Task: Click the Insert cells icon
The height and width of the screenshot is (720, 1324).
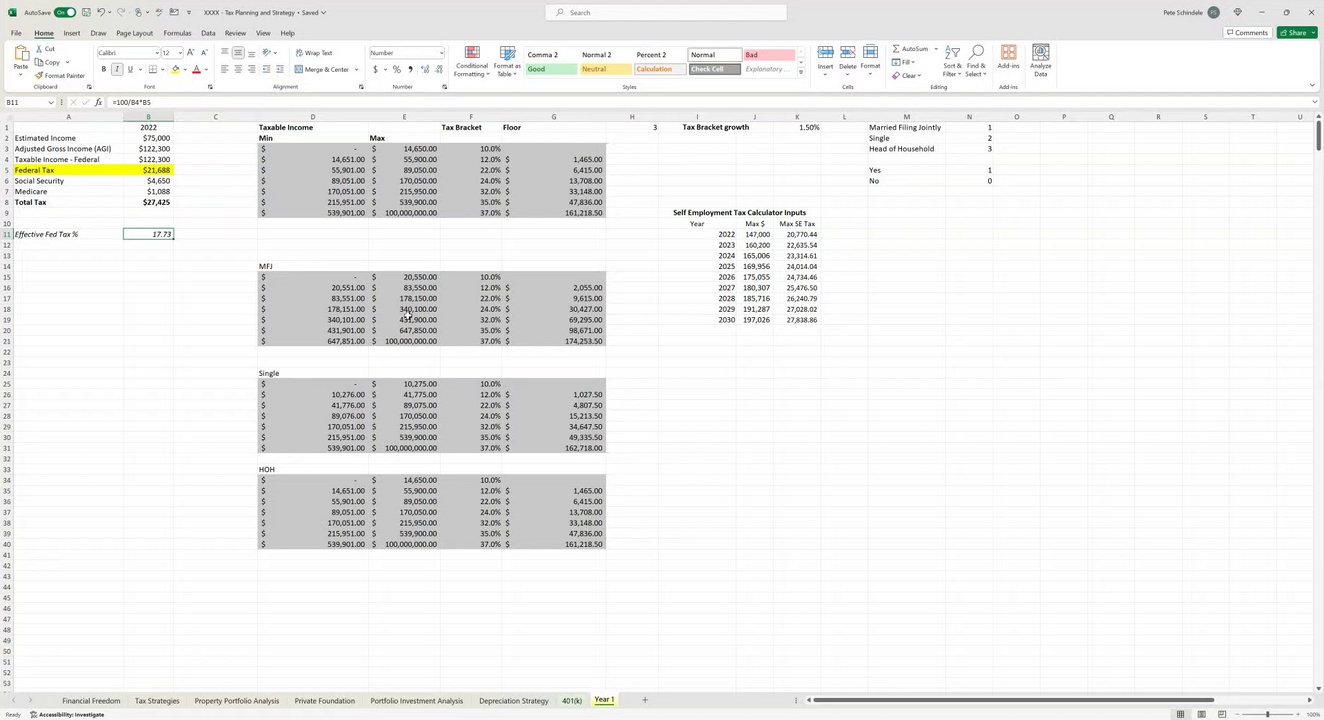Action: click(x=825, y=52)
